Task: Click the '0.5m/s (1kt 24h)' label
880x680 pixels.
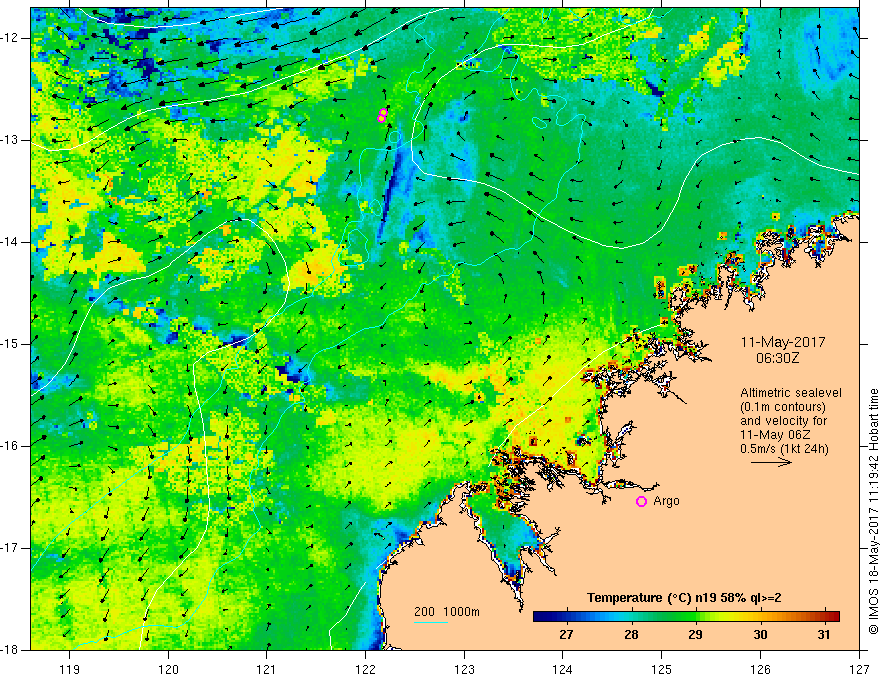Action: click(784, 448)
